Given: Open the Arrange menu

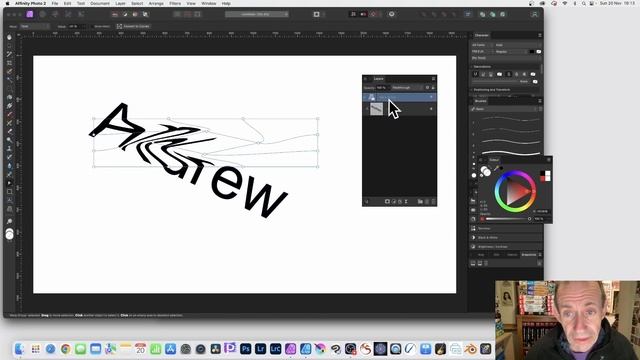Looking at the screenshot, I should pos(156,3).
